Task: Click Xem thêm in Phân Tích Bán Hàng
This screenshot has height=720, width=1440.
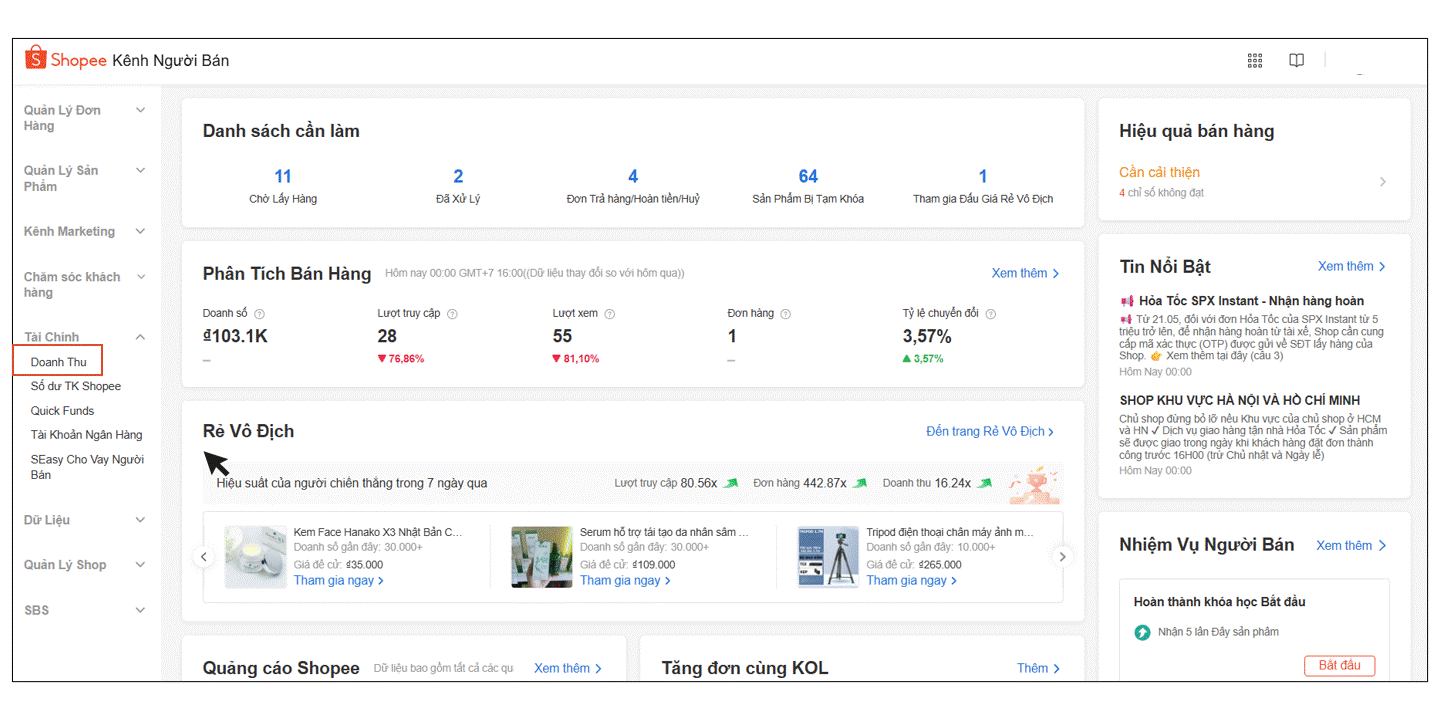Action: (x=1025, y=273)
